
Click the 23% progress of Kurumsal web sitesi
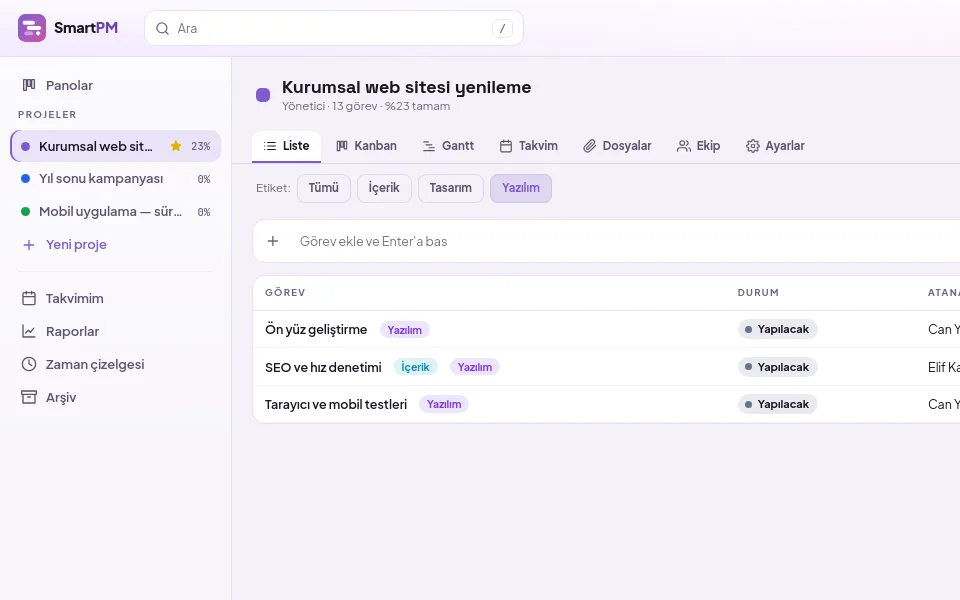(x=201, y=146)
